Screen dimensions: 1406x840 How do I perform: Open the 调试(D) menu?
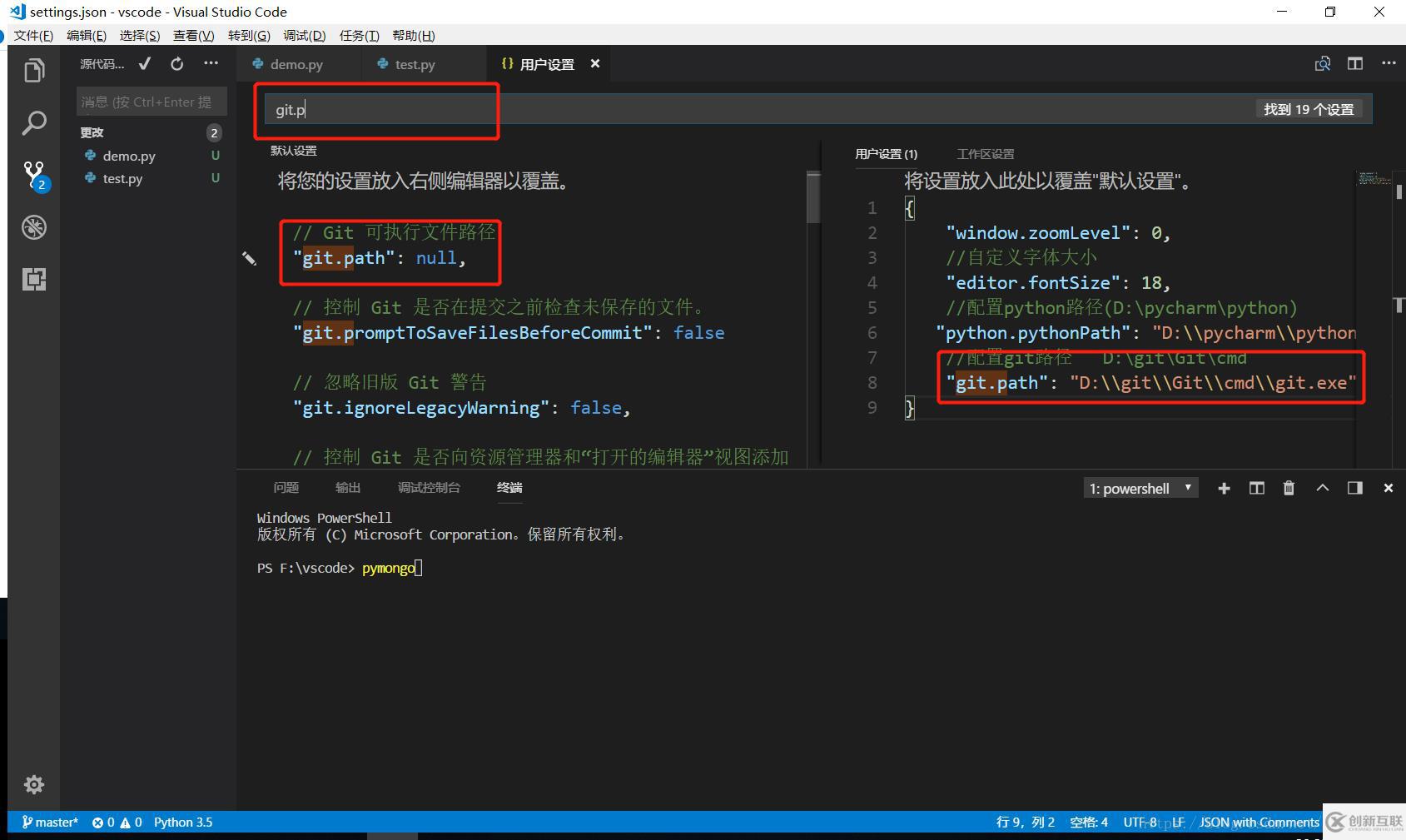pos(304,35)
